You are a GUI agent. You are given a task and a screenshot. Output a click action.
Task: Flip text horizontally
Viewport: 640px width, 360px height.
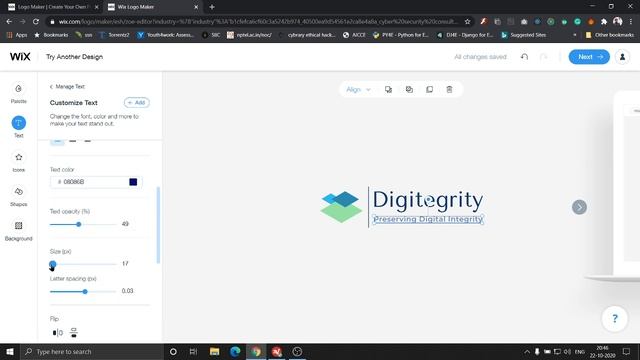click(x=58, y=333)
